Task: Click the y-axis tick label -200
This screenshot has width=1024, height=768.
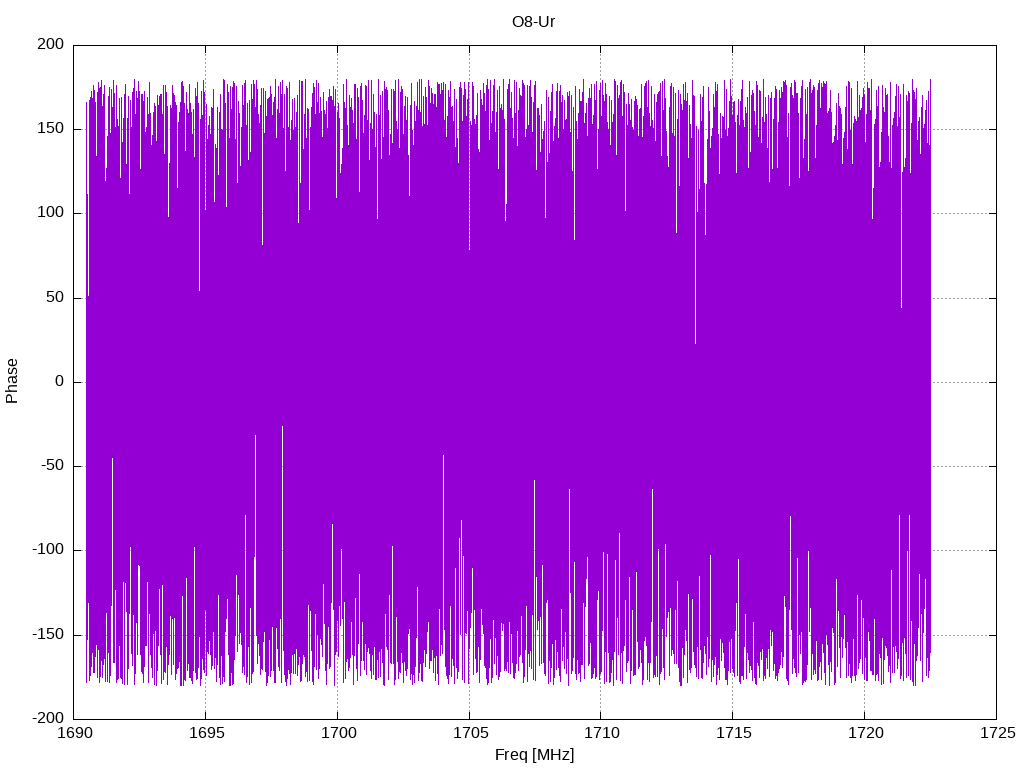Action: pyautogui.click(x=48, y=718)
